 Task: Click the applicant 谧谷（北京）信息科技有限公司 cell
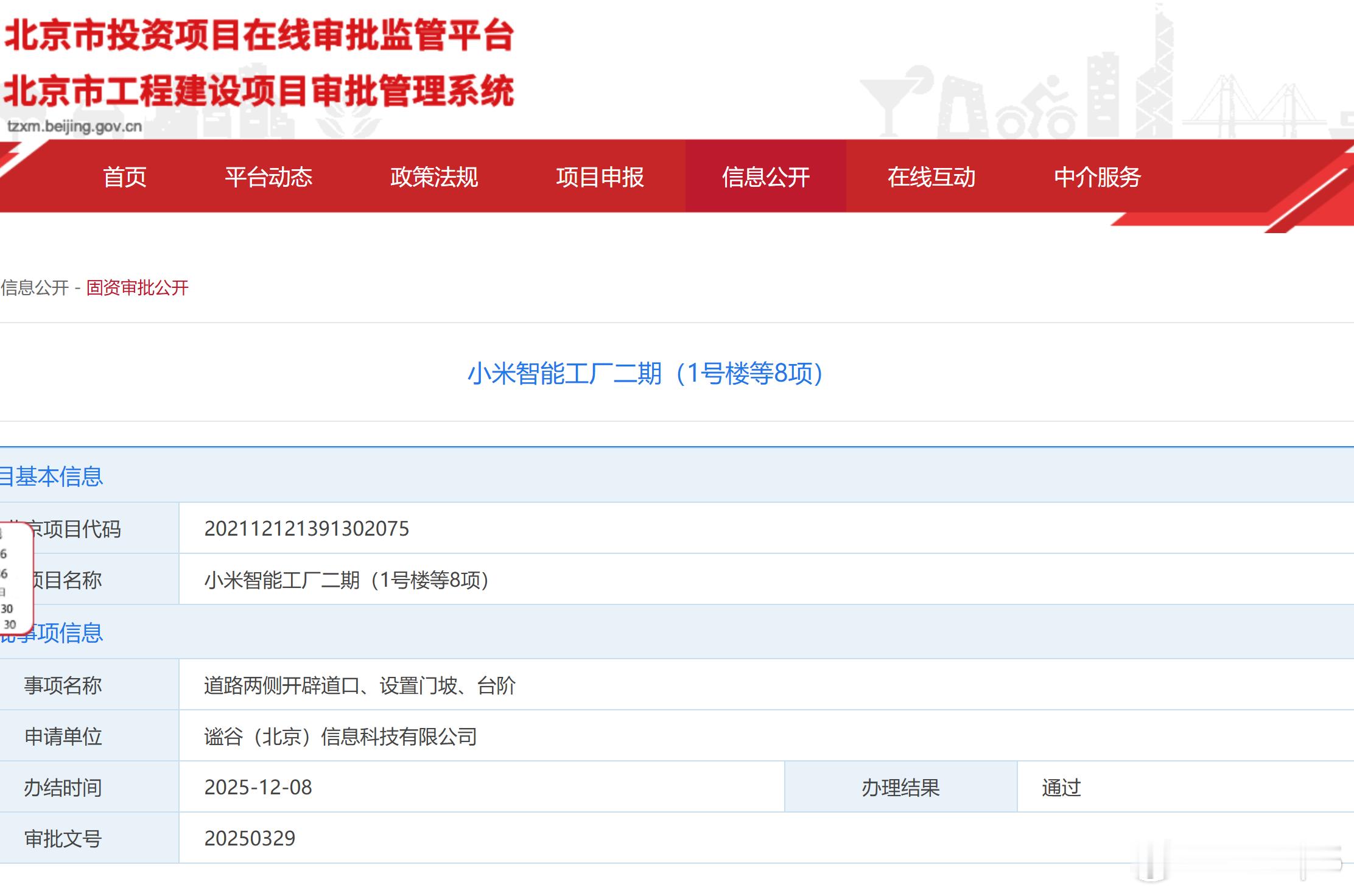click(x=340, y=737)
